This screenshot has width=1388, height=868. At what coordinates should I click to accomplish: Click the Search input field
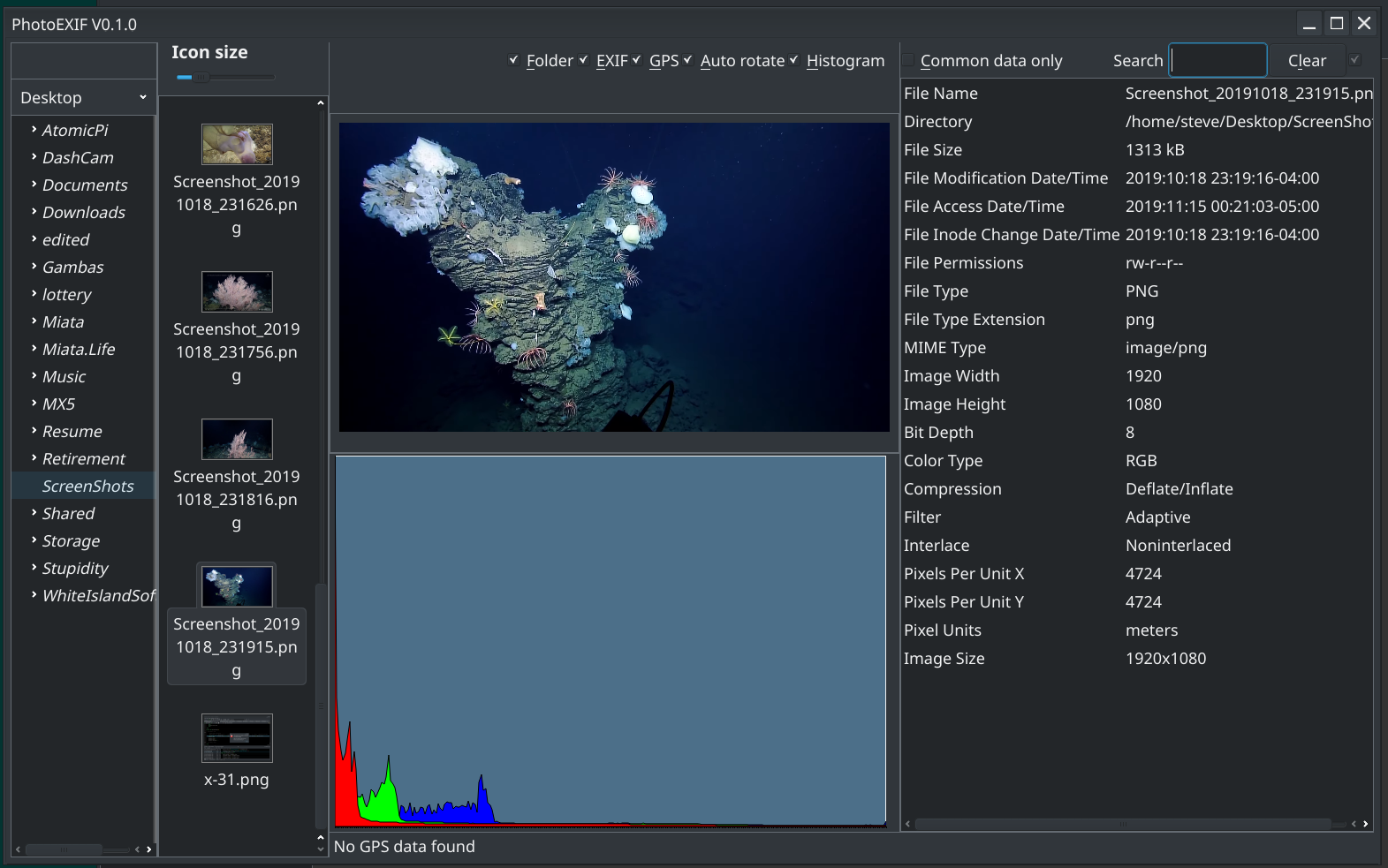point(1217,60)
